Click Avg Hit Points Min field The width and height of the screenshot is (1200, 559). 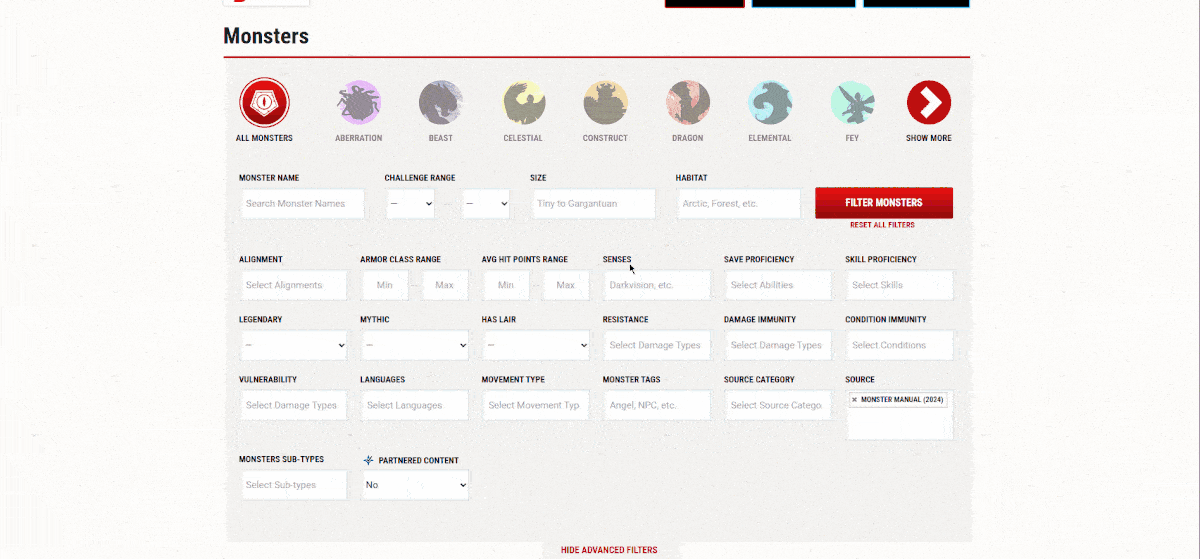click(x=506, y=285)
